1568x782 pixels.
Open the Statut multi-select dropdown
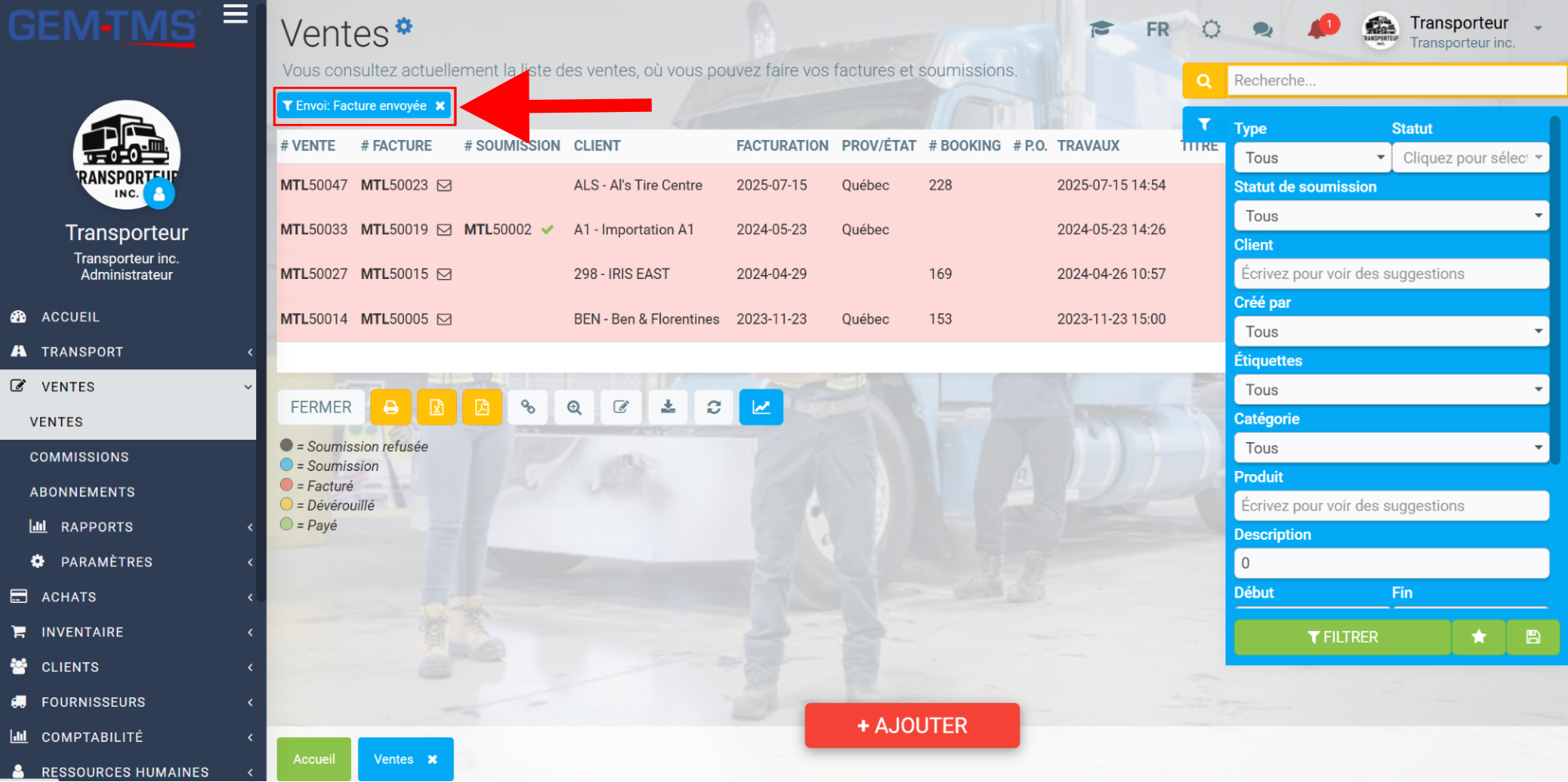pyautogui.click(x=1471, y=158)
